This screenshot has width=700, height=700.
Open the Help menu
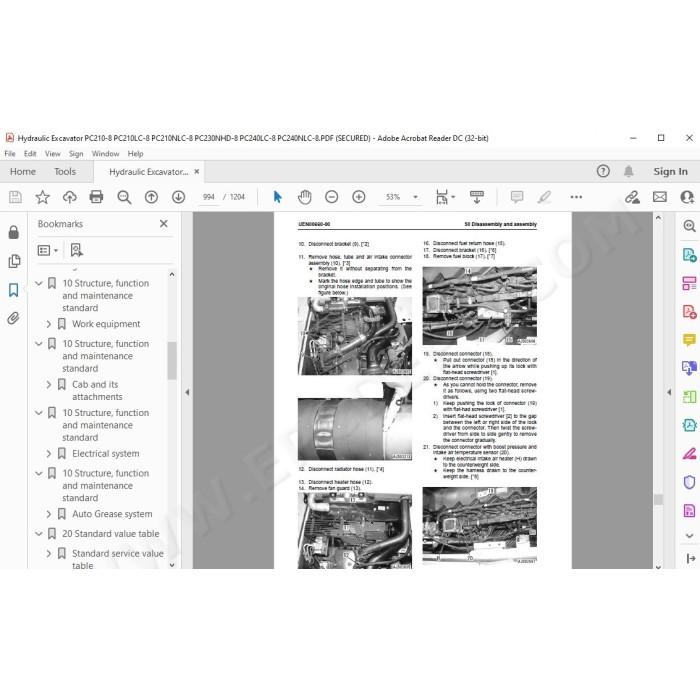click(x=135, y=154)
